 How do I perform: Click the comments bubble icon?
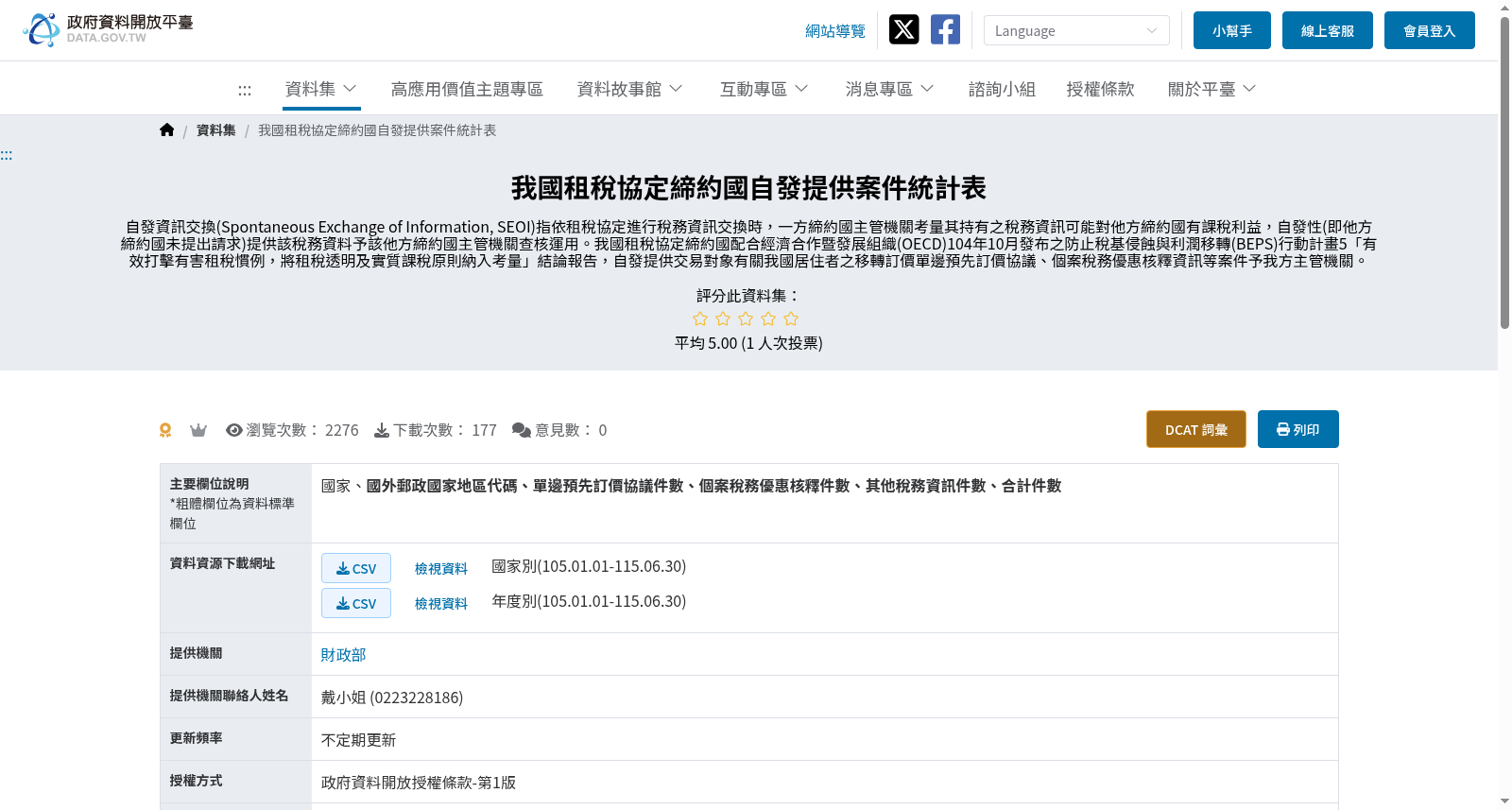(522, 430)
